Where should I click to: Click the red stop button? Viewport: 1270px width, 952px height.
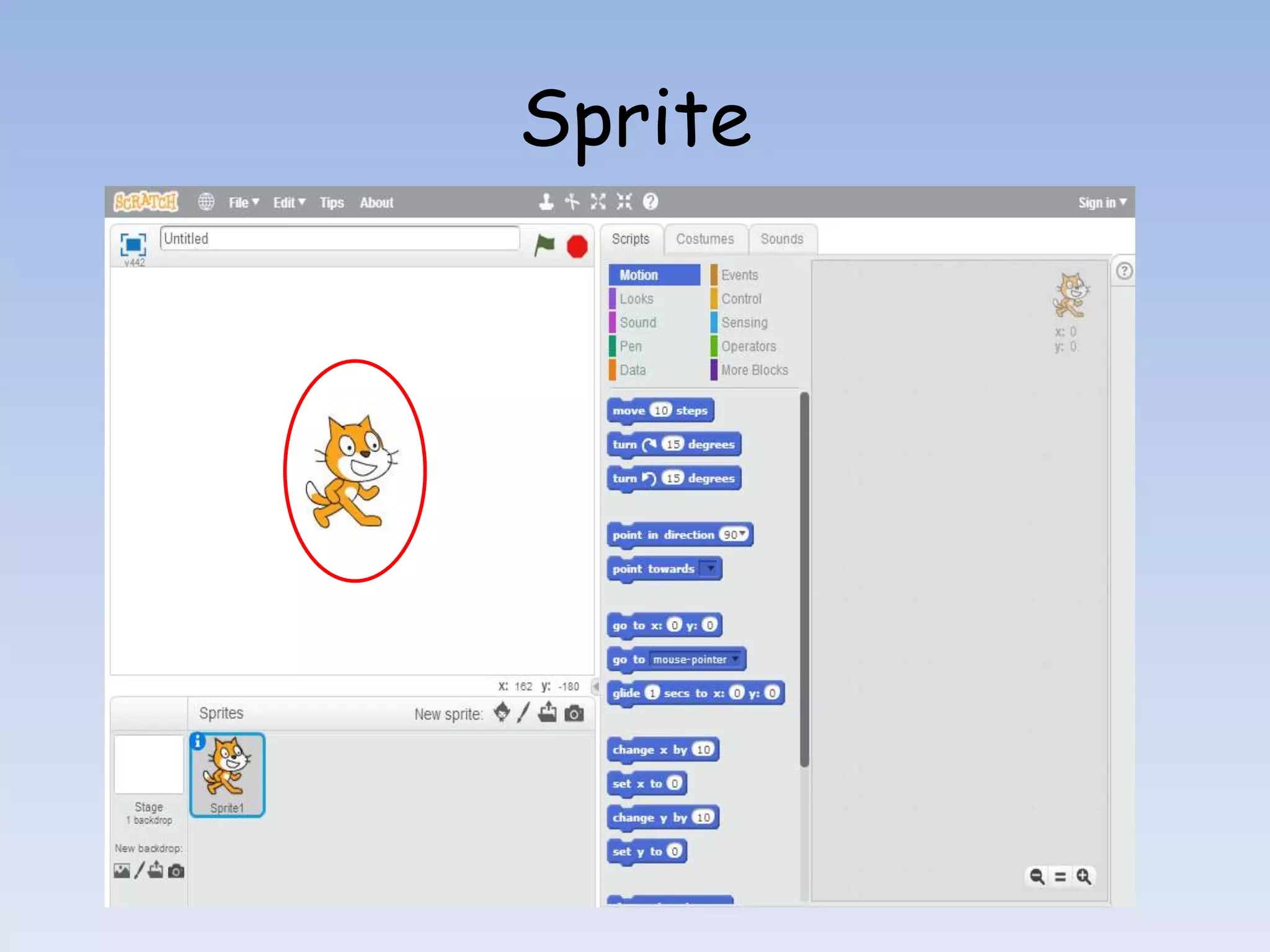[577, 247]
